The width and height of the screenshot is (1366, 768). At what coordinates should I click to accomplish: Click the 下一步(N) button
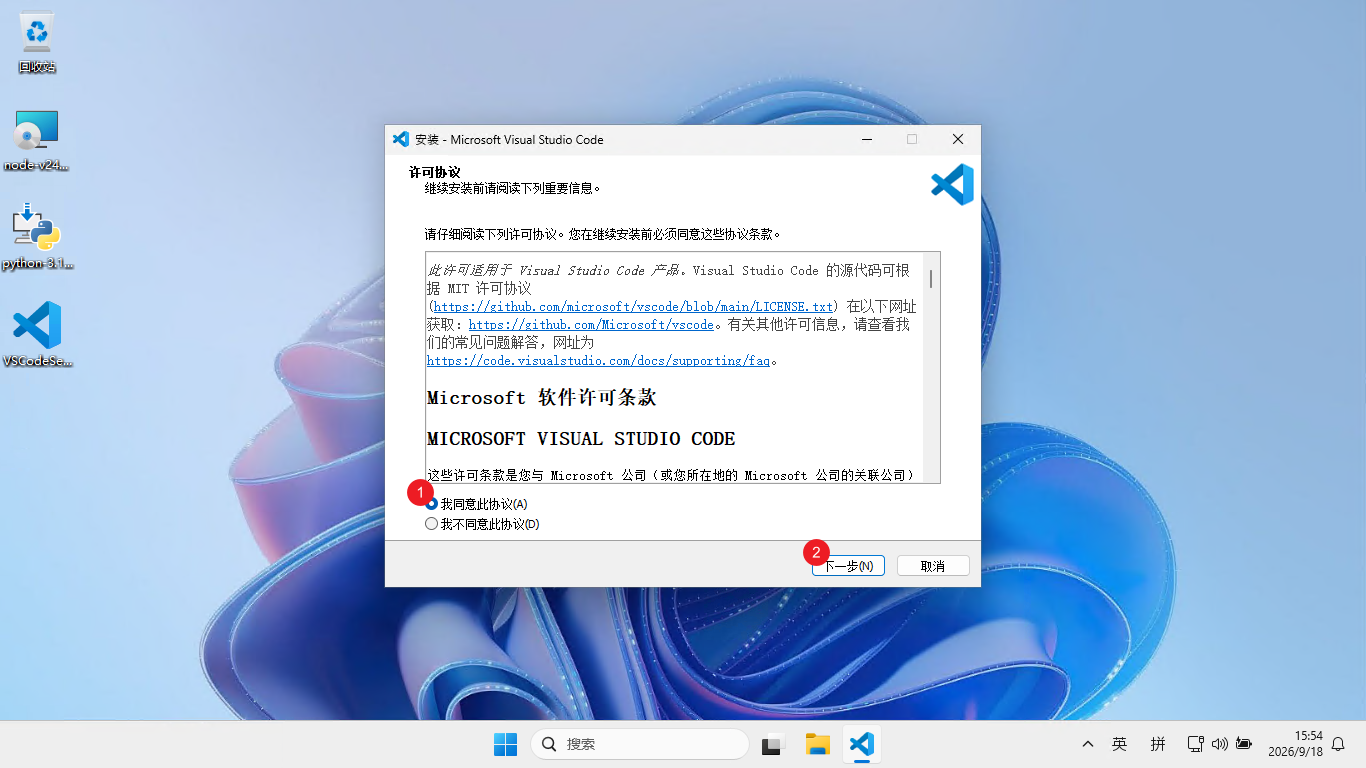[x=848, y=566]
